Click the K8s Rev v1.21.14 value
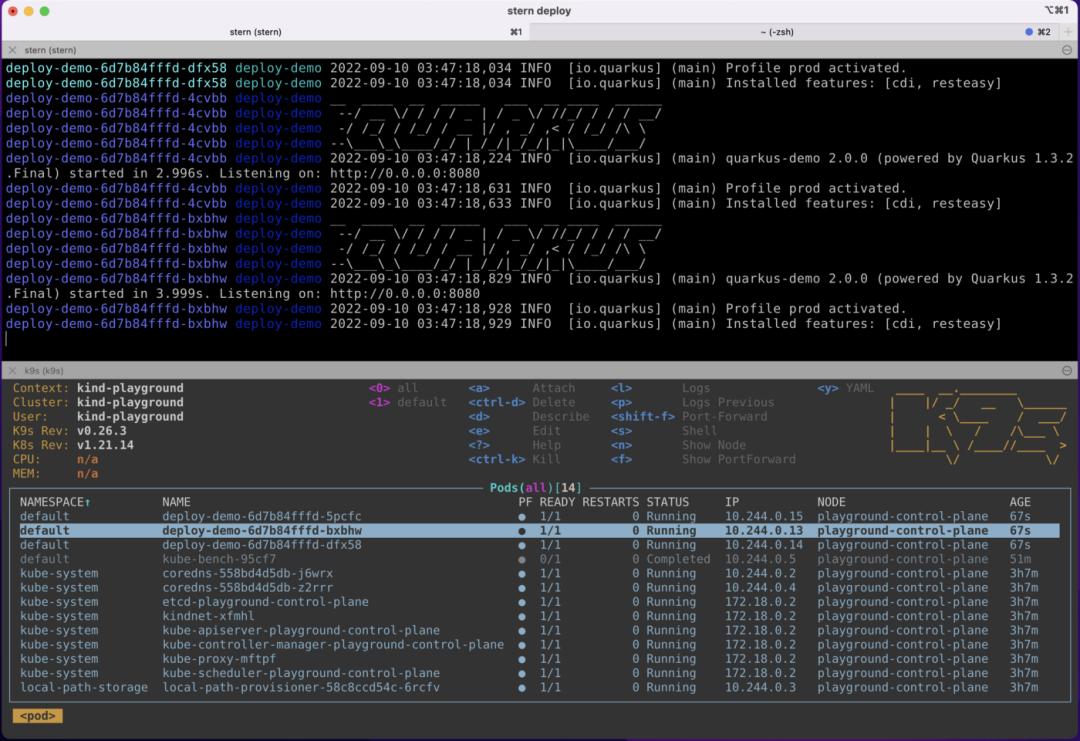The width and height of the screenshot is (1080, 741). (105, 445)
